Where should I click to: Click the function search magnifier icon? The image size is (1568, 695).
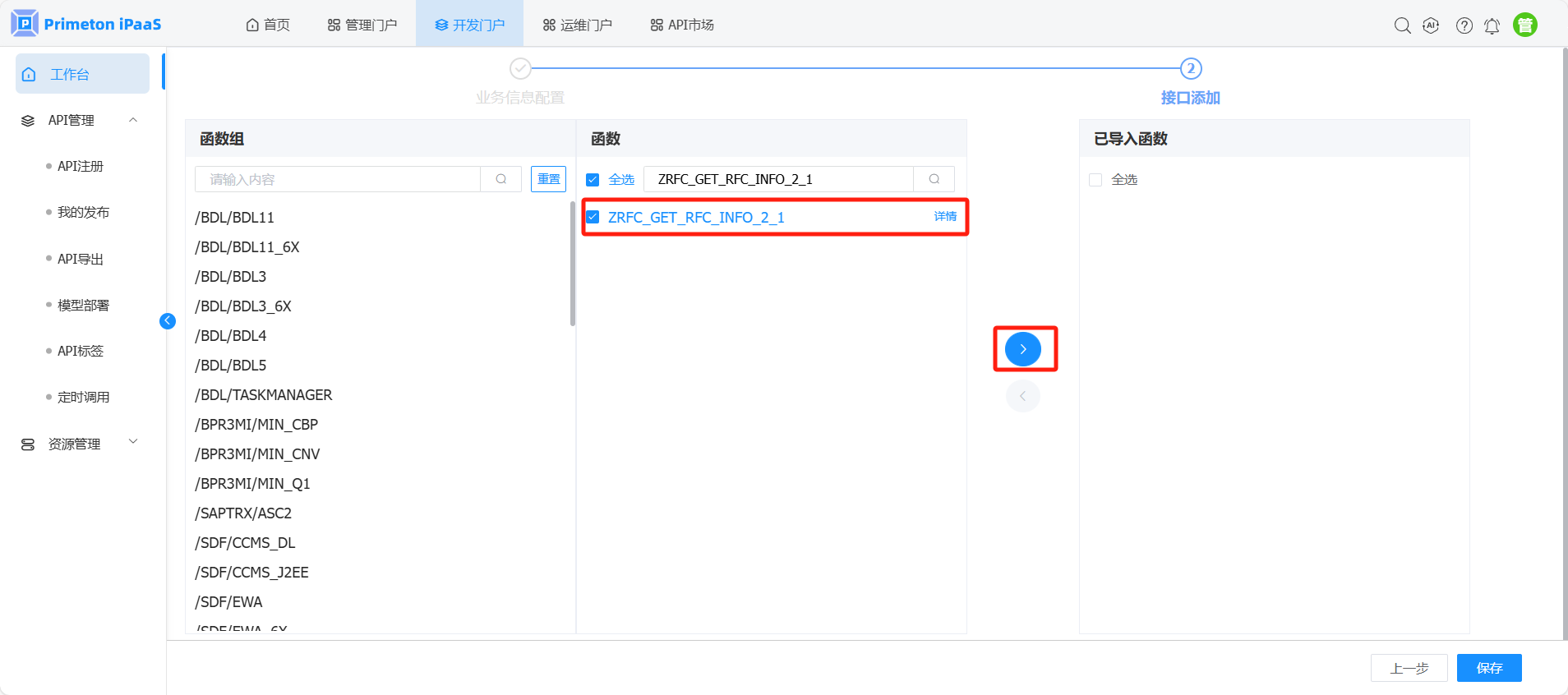pos(934,179)
